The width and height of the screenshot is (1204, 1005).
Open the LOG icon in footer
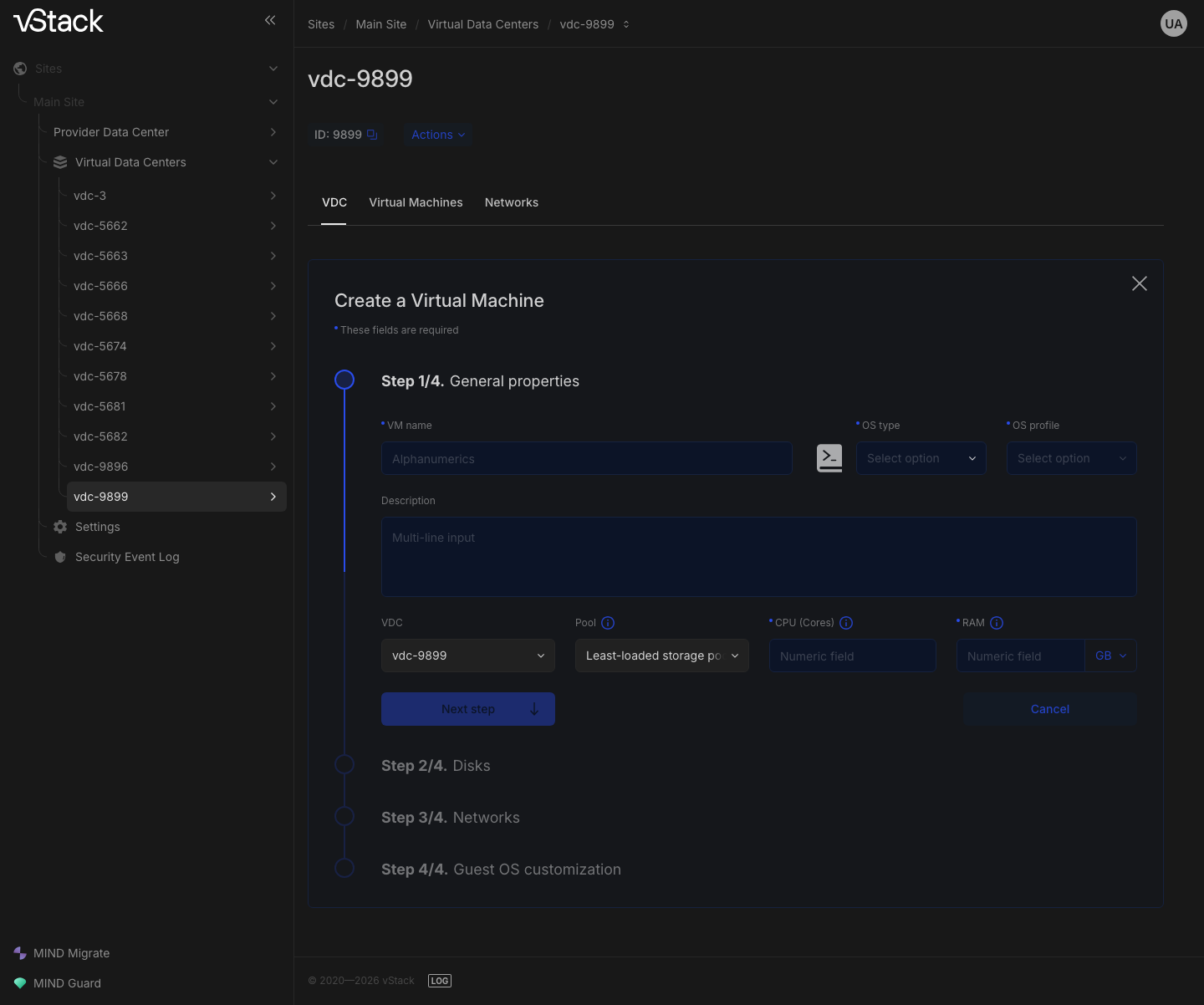tap(440, 981)
